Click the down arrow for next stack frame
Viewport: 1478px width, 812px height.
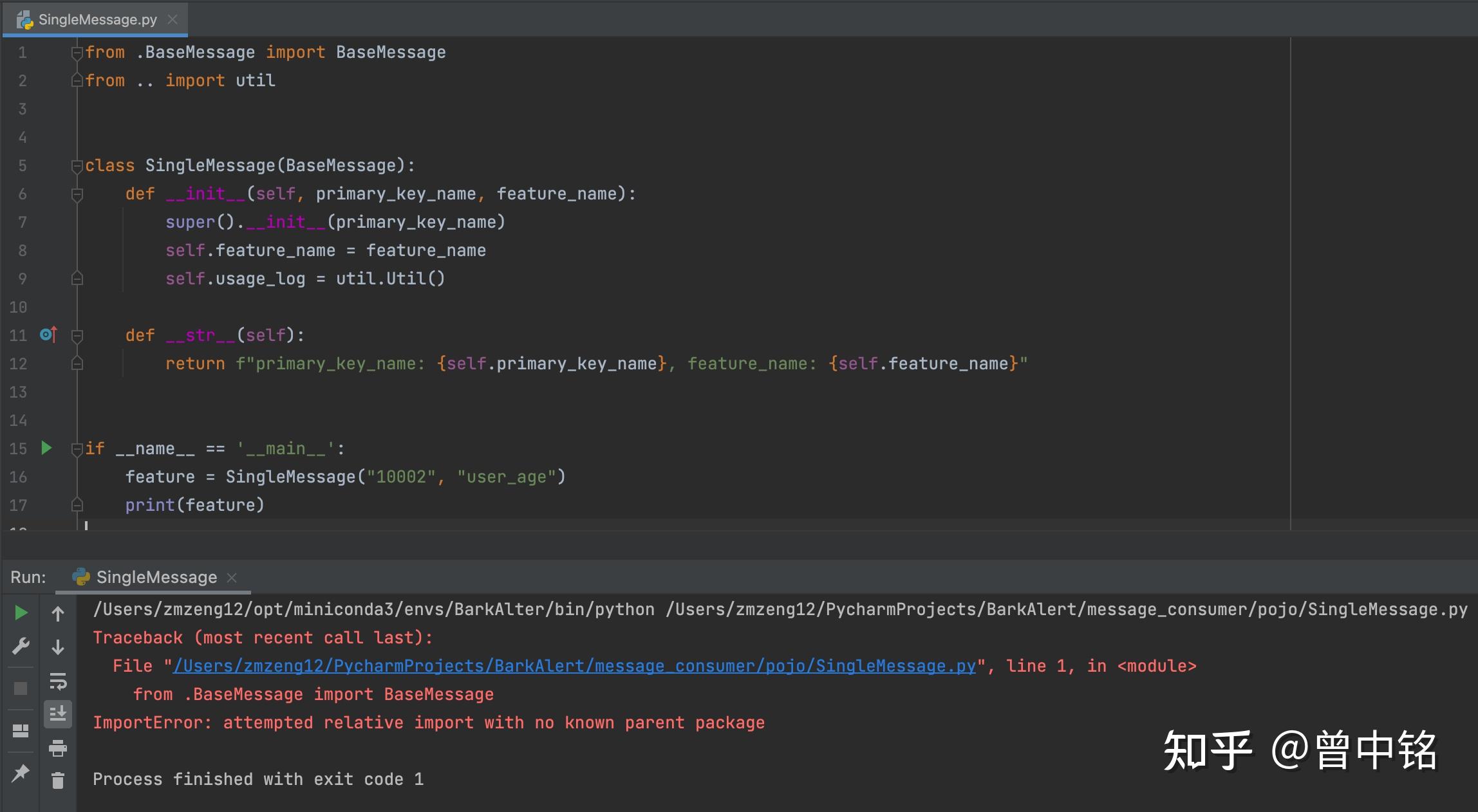58,647
